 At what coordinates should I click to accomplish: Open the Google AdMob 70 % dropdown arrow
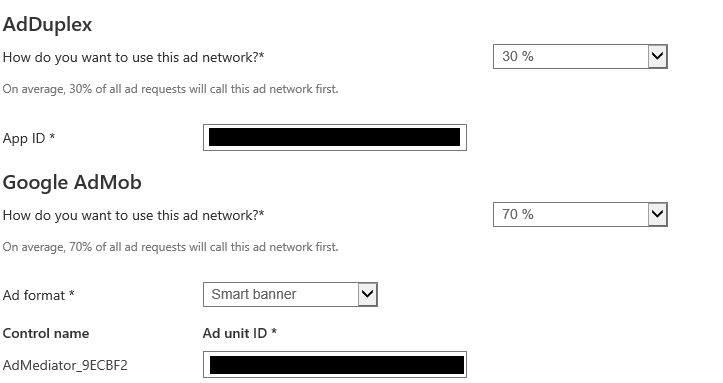[x=658, y=214]
